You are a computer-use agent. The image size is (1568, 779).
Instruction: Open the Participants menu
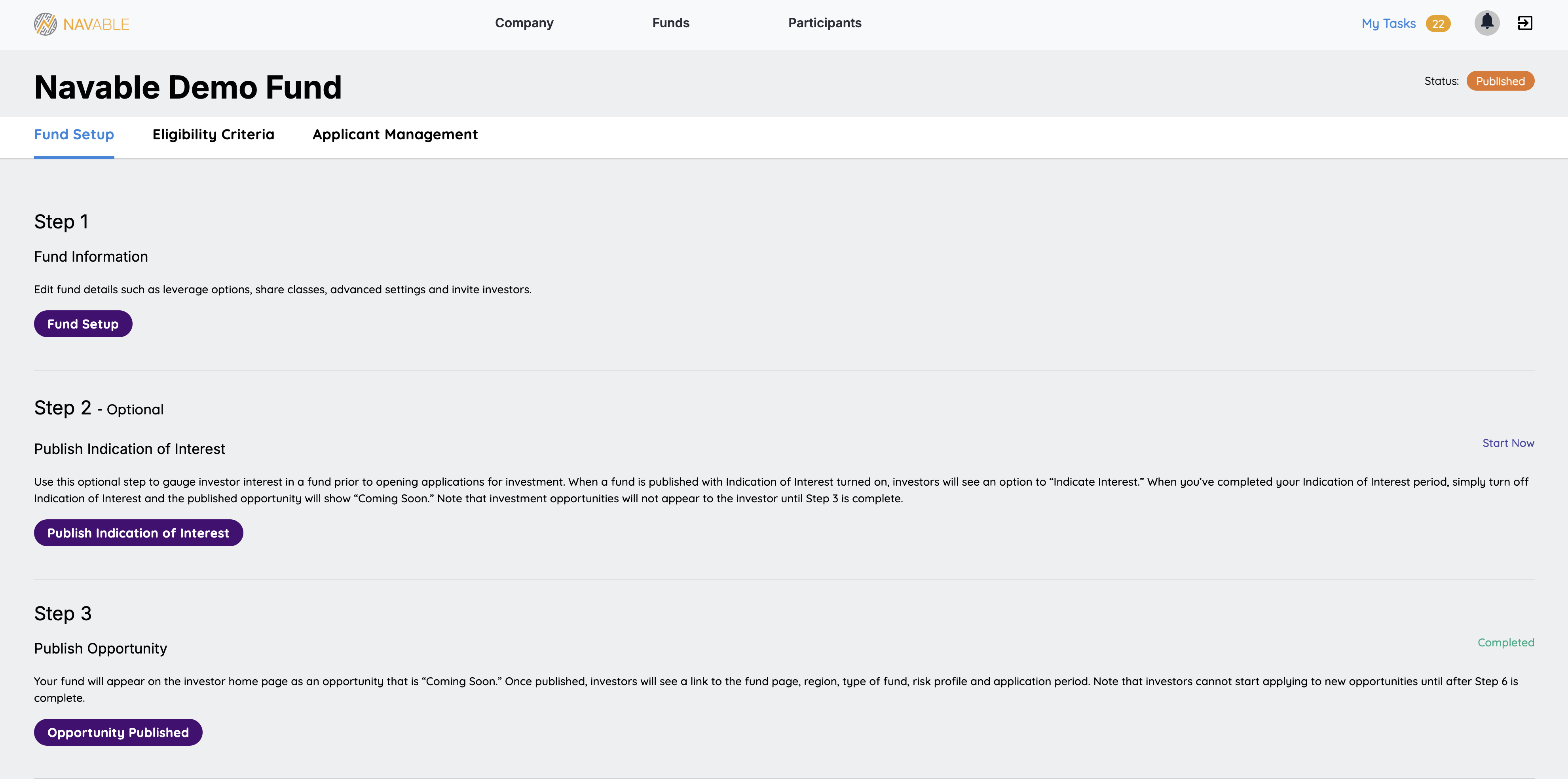[x=825, y=23]
